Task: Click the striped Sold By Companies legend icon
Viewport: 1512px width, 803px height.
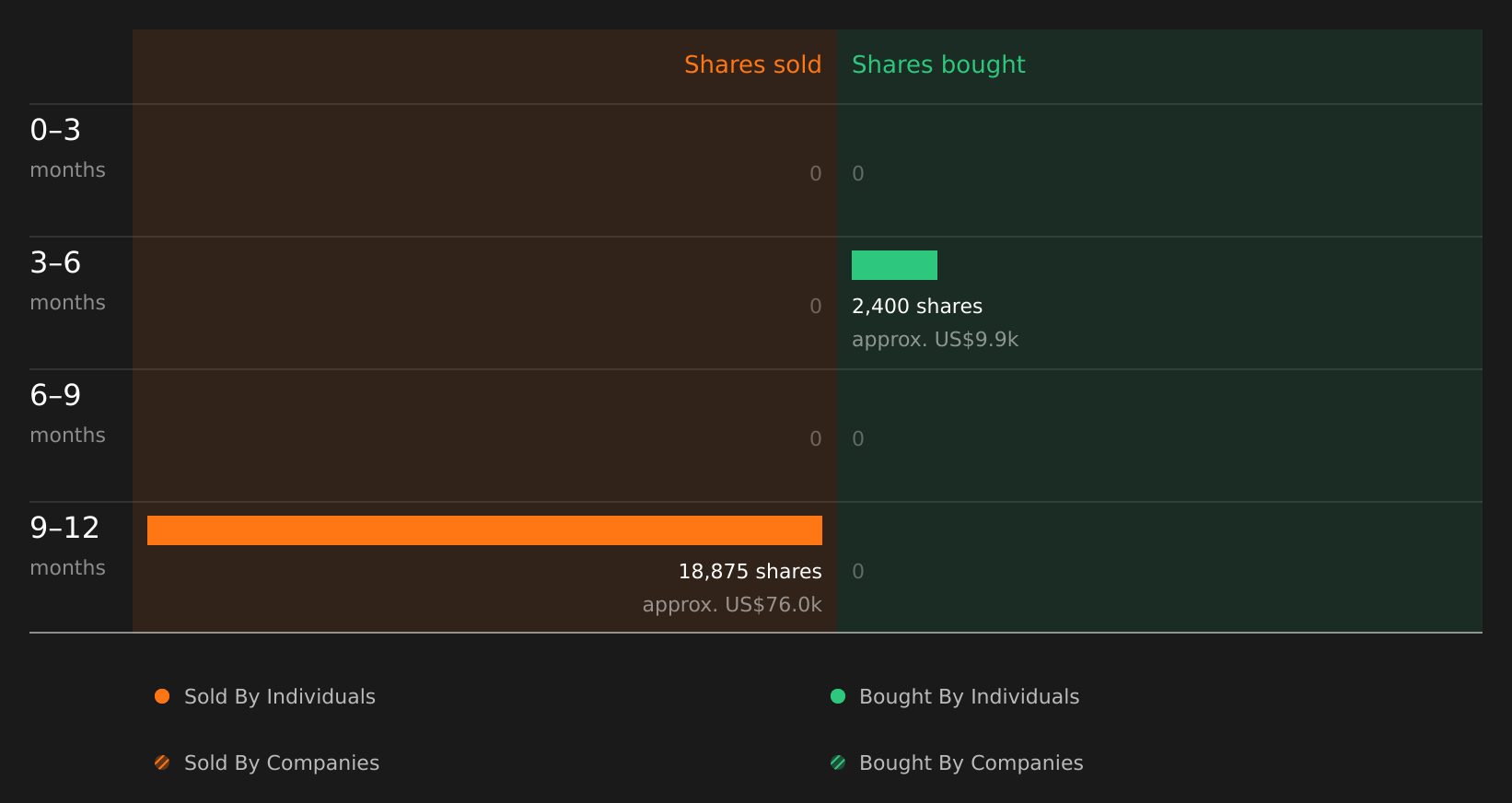Action: coord(162,762)
